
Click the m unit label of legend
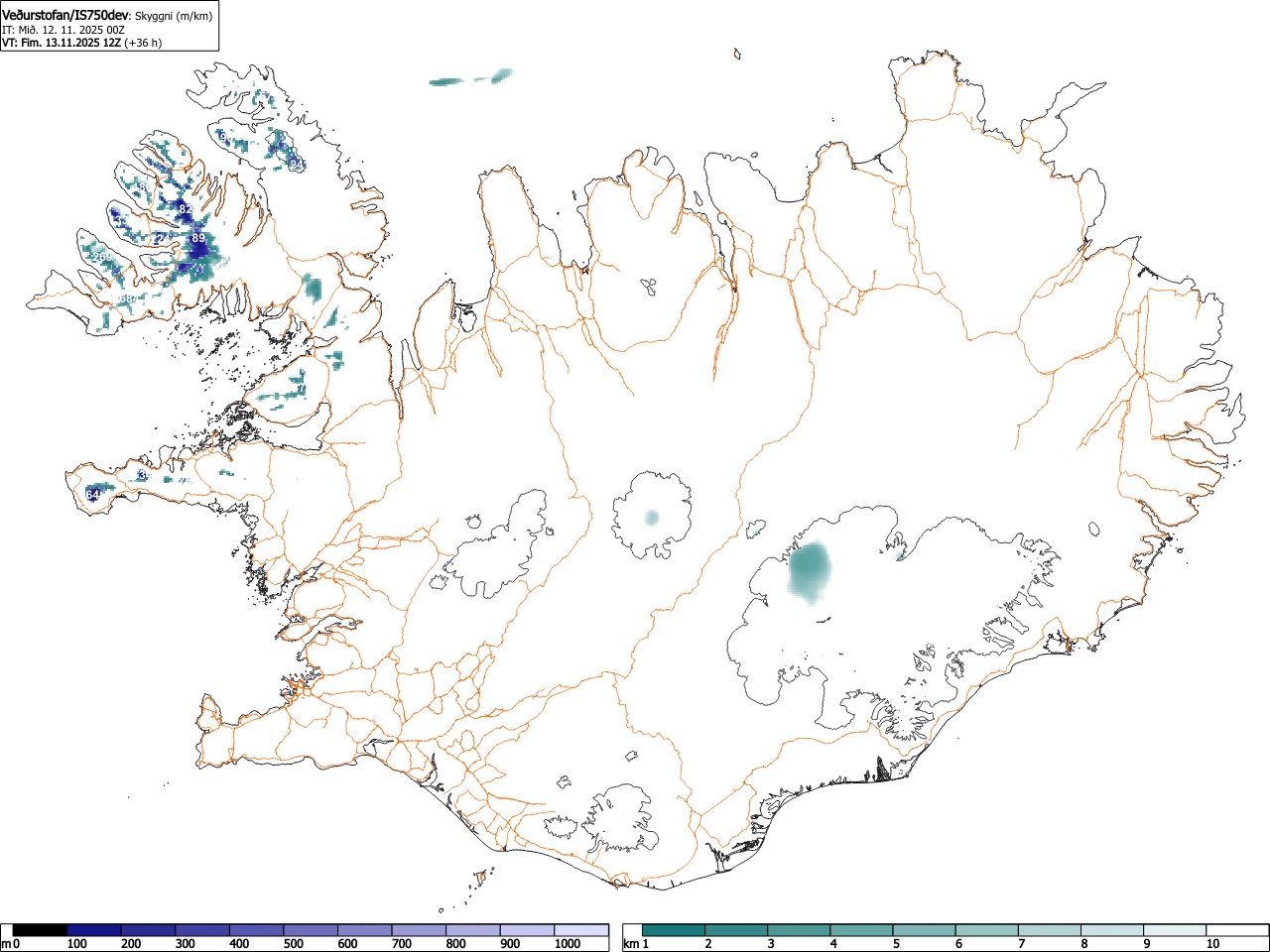(x=6, y=944)
